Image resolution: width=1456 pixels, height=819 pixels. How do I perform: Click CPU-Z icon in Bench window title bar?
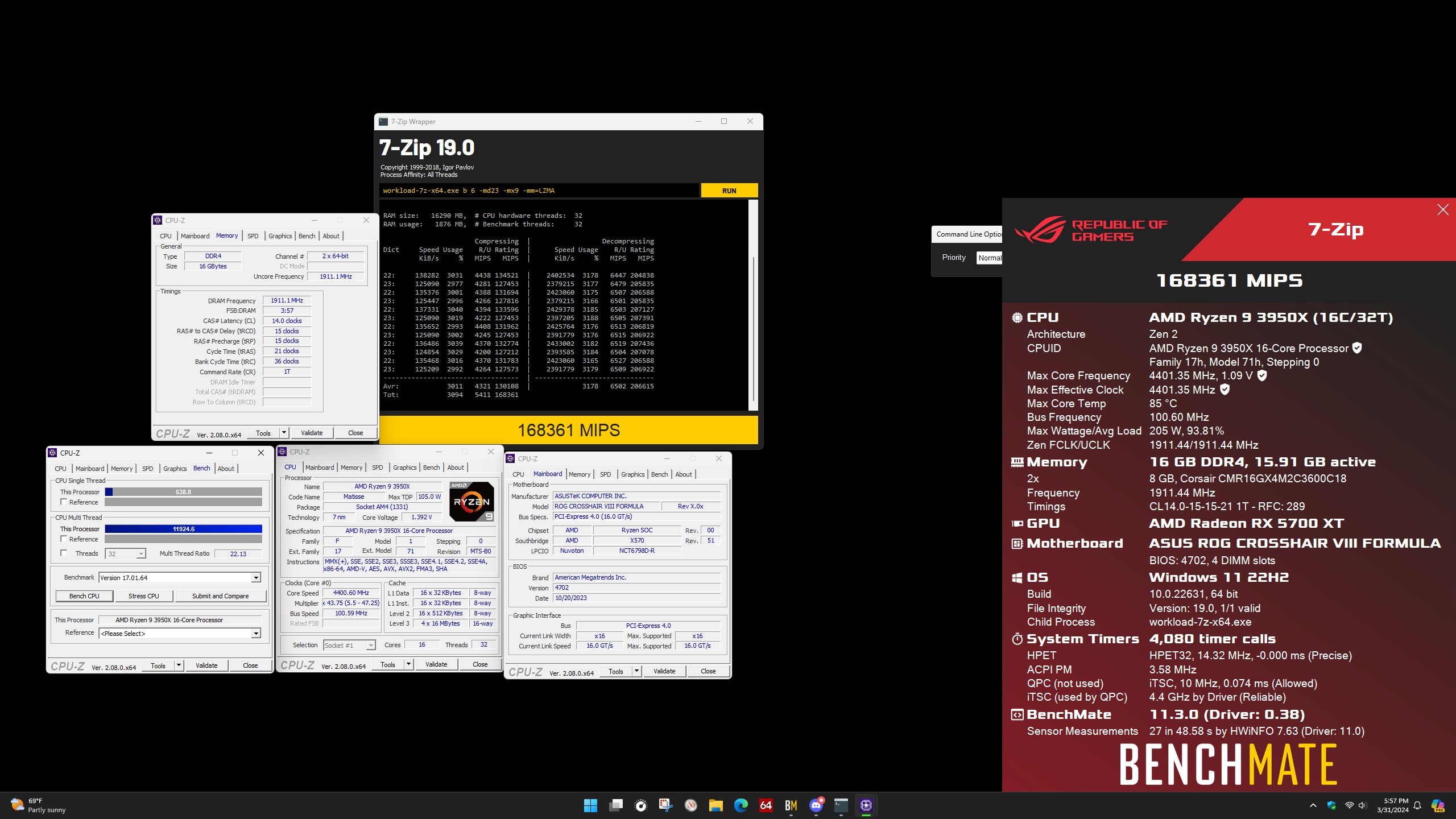pos(53,453)
